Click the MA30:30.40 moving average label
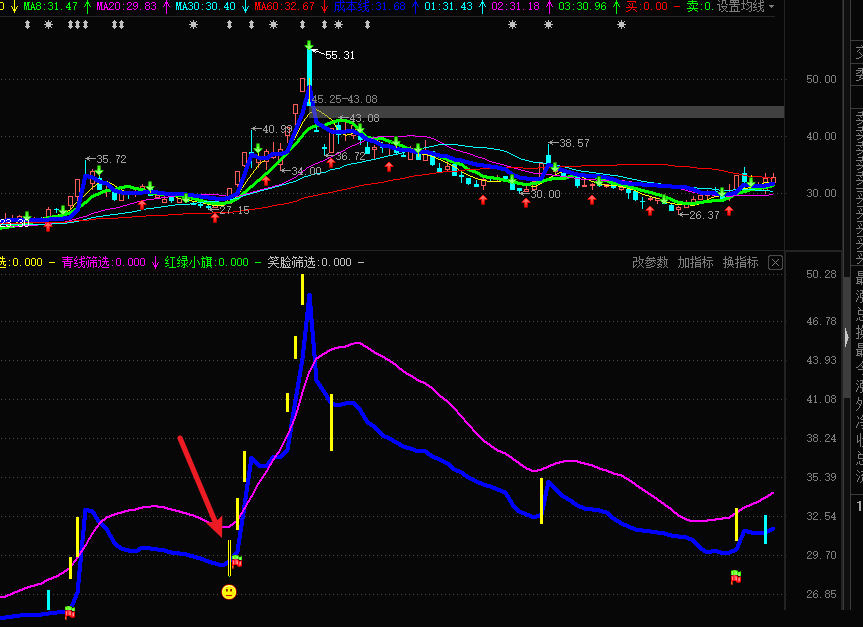 point(205,7)
